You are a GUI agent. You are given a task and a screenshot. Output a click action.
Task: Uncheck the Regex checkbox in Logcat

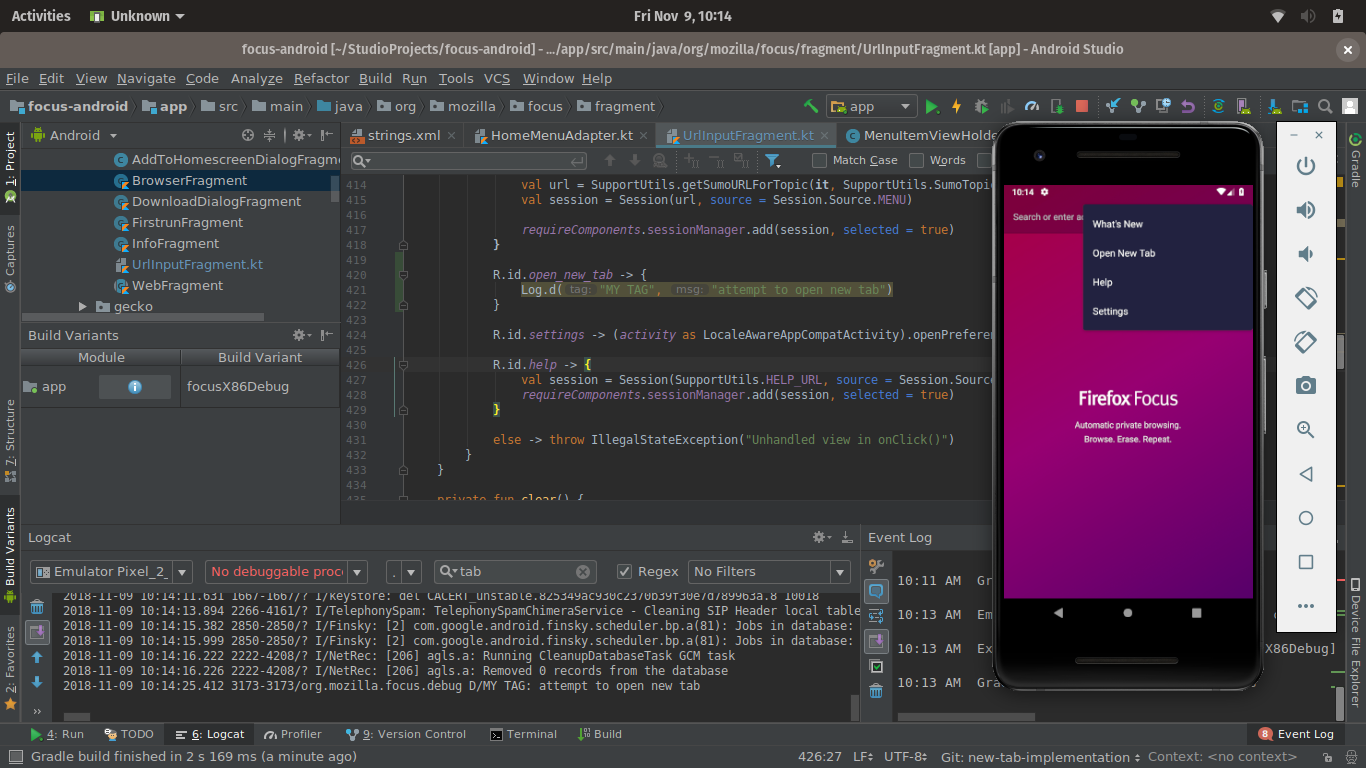(x=625, y=572)
